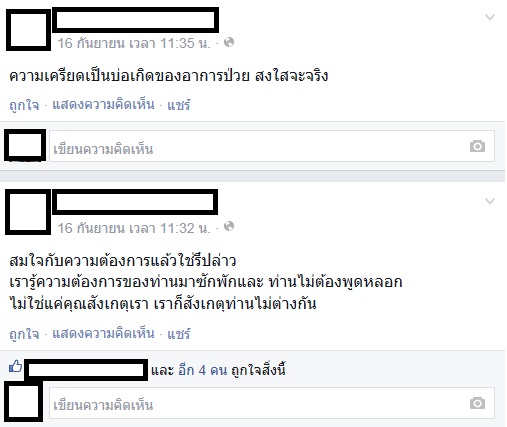The height and width of the screenshot is (427, 507).
Task: Attach photo via camera icon, first comment box
Action: [x=477, y=146]
